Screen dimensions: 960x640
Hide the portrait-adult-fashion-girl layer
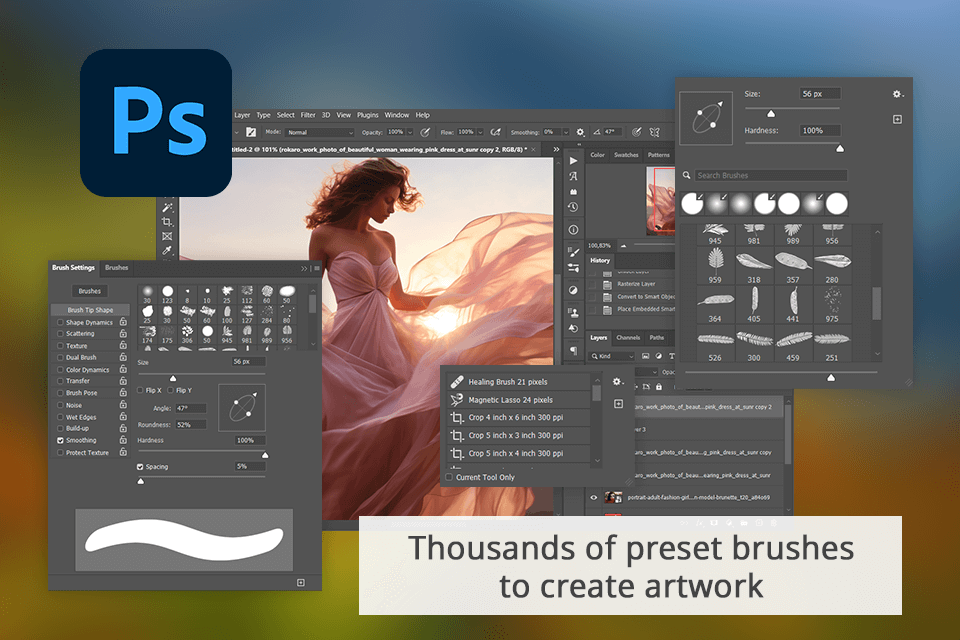click(593, 497)
